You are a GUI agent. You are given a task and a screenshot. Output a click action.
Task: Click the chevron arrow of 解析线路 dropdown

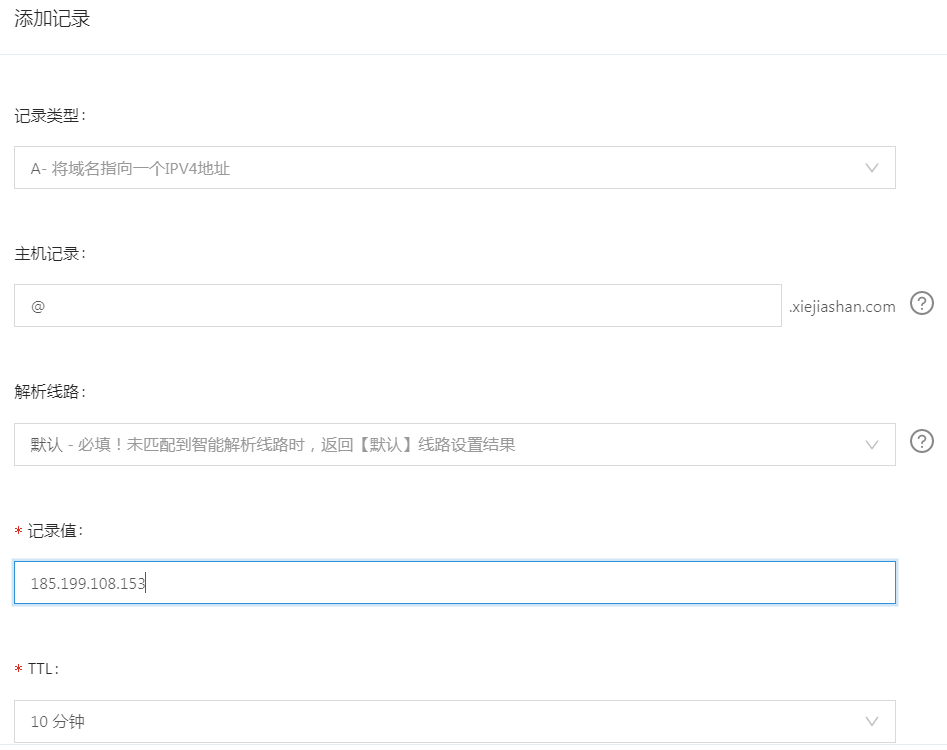[x=872, y=445]
